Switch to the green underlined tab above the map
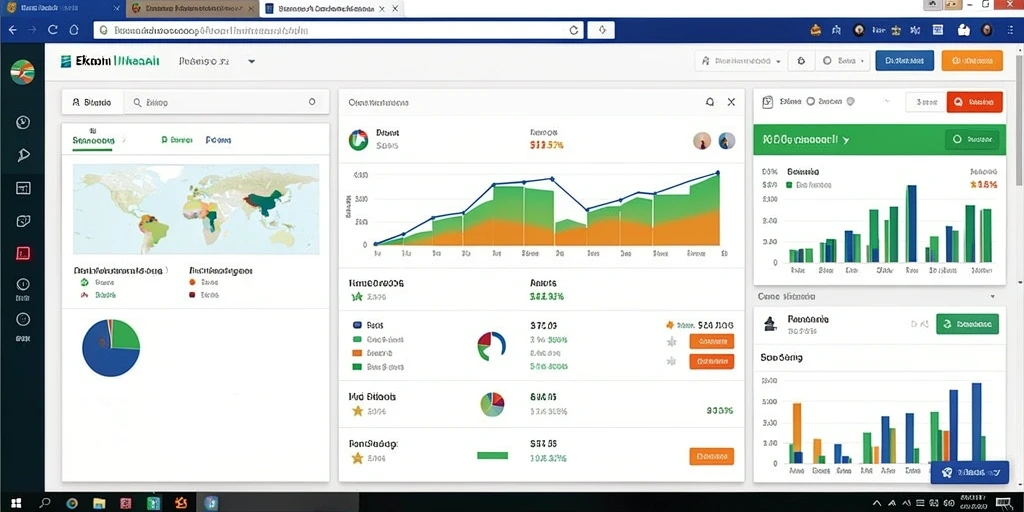 (93, 140)
